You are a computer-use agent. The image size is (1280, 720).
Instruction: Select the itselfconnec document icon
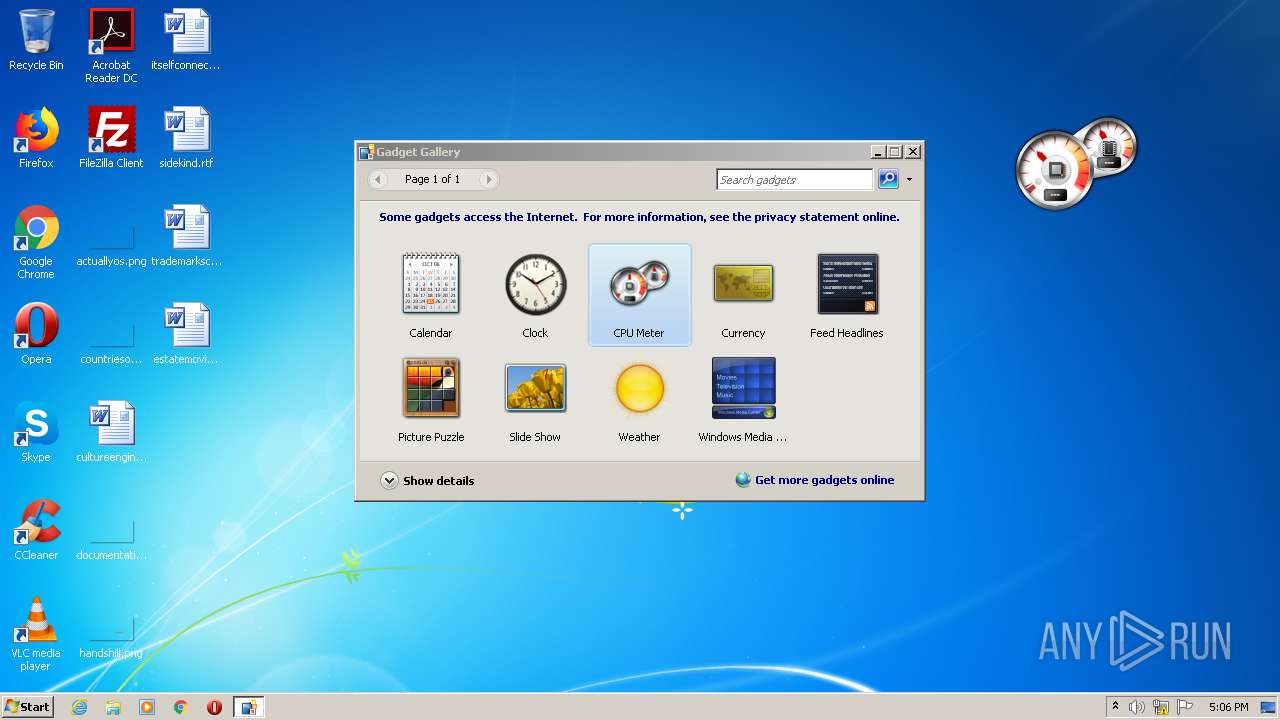[x=186, y=40]
